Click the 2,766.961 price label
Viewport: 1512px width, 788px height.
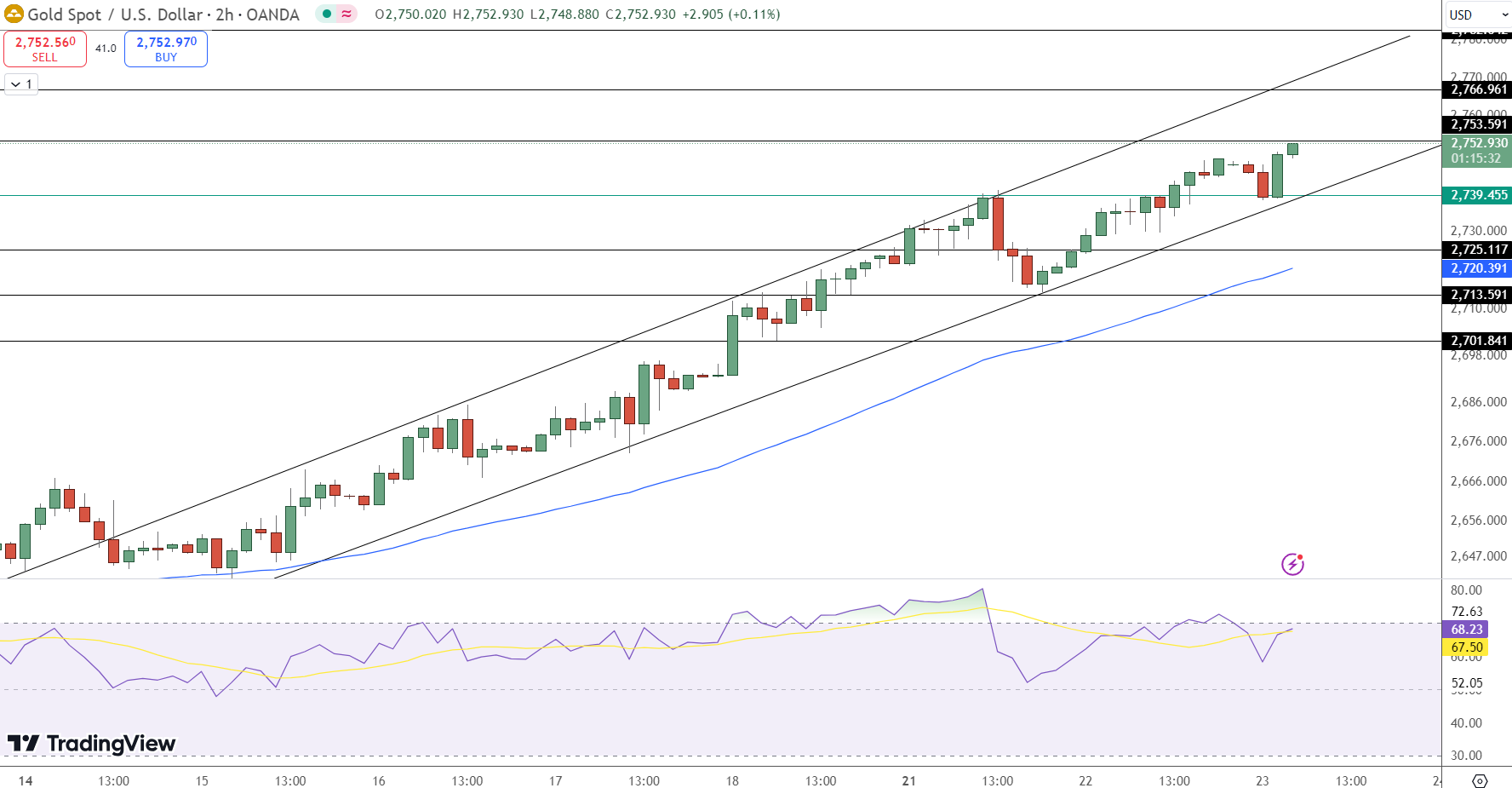(1478, 89)
